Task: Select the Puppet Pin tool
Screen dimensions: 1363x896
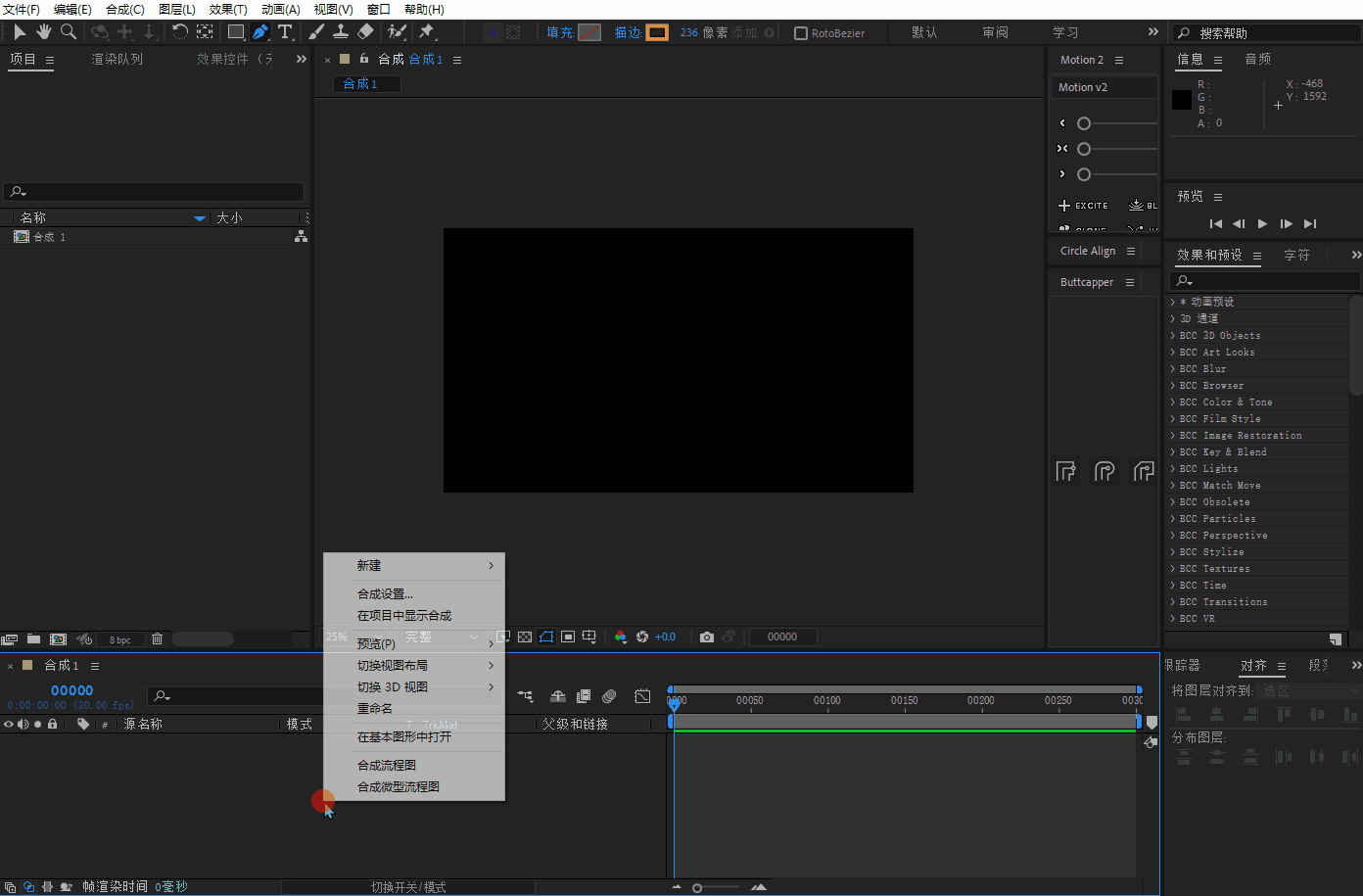Action: [427, 32]
